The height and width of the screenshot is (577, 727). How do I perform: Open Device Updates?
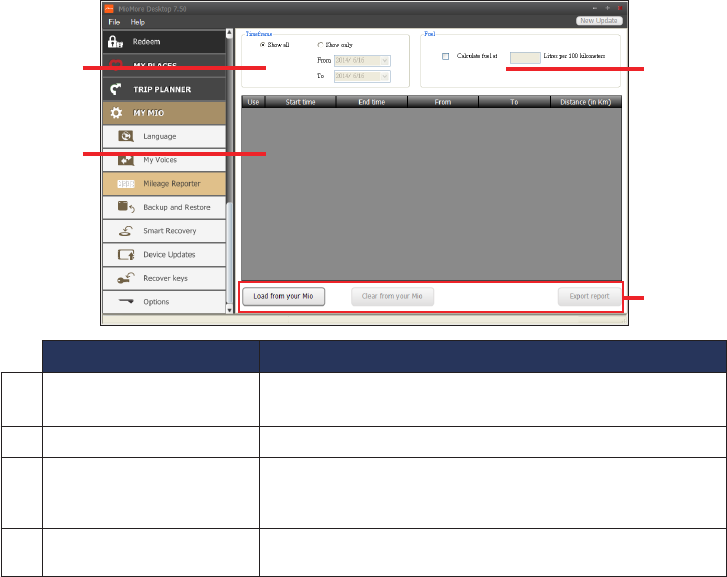coord(164,255)
